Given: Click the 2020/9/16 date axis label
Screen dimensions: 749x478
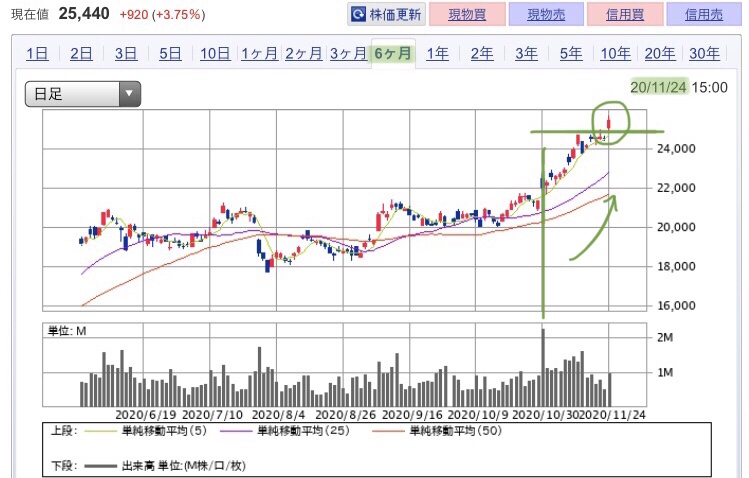Looking at the screenshot, I should [412, 414].
